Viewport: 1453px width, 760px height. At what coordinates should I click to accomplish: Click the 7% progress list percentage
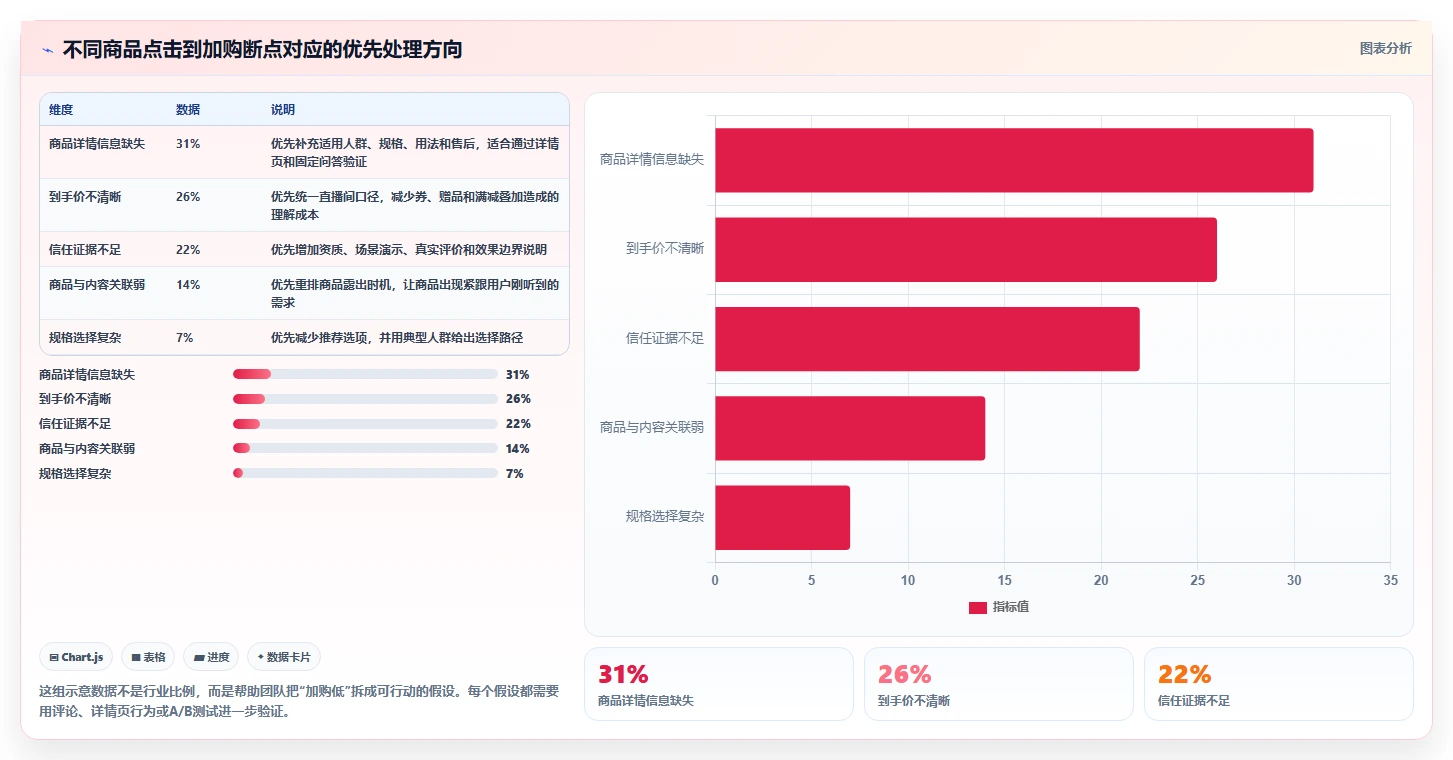click(515, 474)
